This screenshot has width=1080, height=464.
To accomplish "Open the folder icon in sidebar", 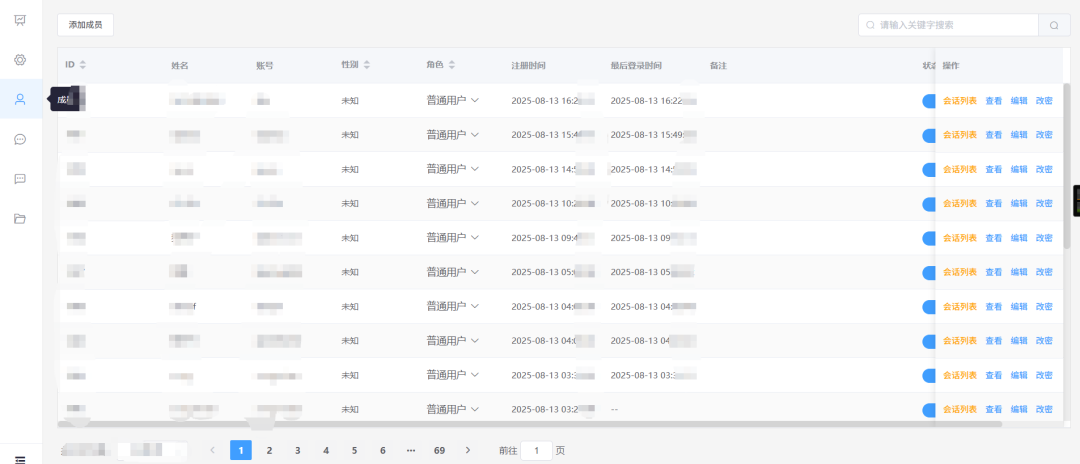I will coord(20,219).
